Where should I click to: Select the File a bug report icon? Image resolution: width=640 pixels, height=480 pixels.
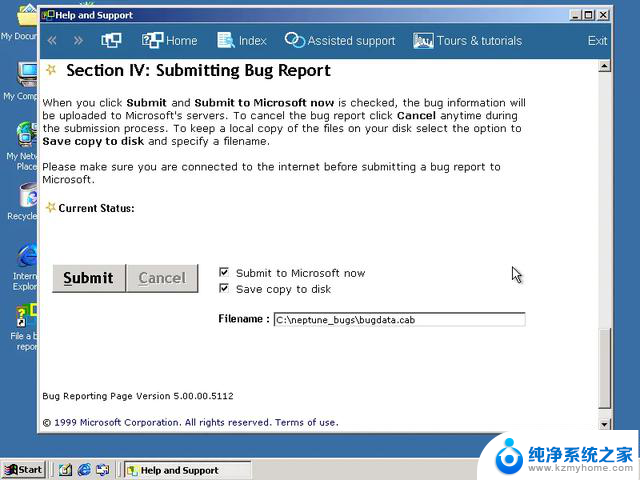coord(24,327)
